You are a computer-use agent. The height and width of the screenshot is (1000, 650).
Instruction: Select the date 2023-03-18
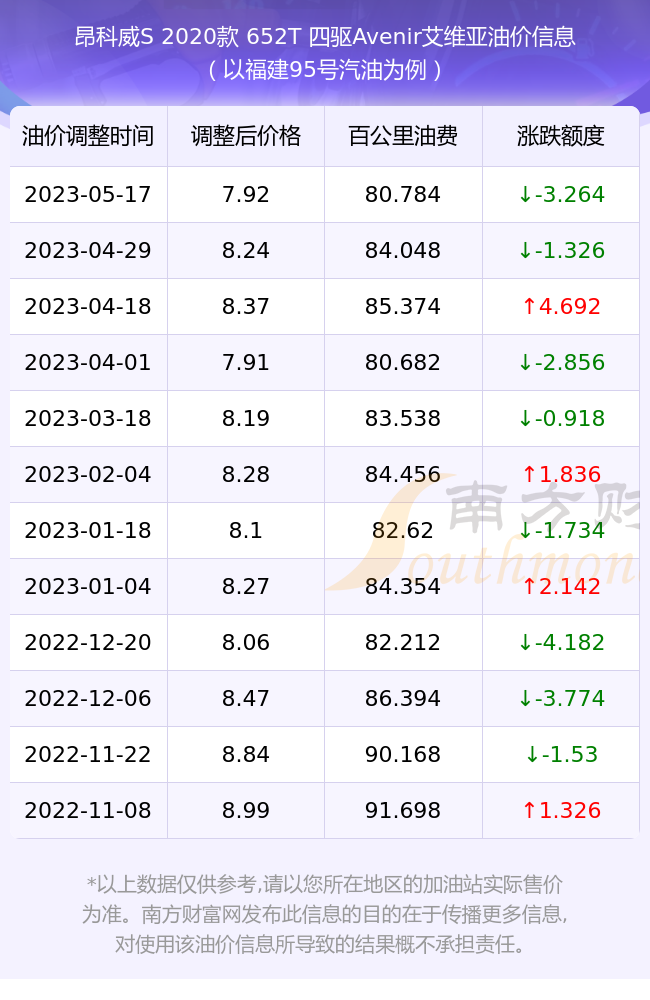click(88, 419)
